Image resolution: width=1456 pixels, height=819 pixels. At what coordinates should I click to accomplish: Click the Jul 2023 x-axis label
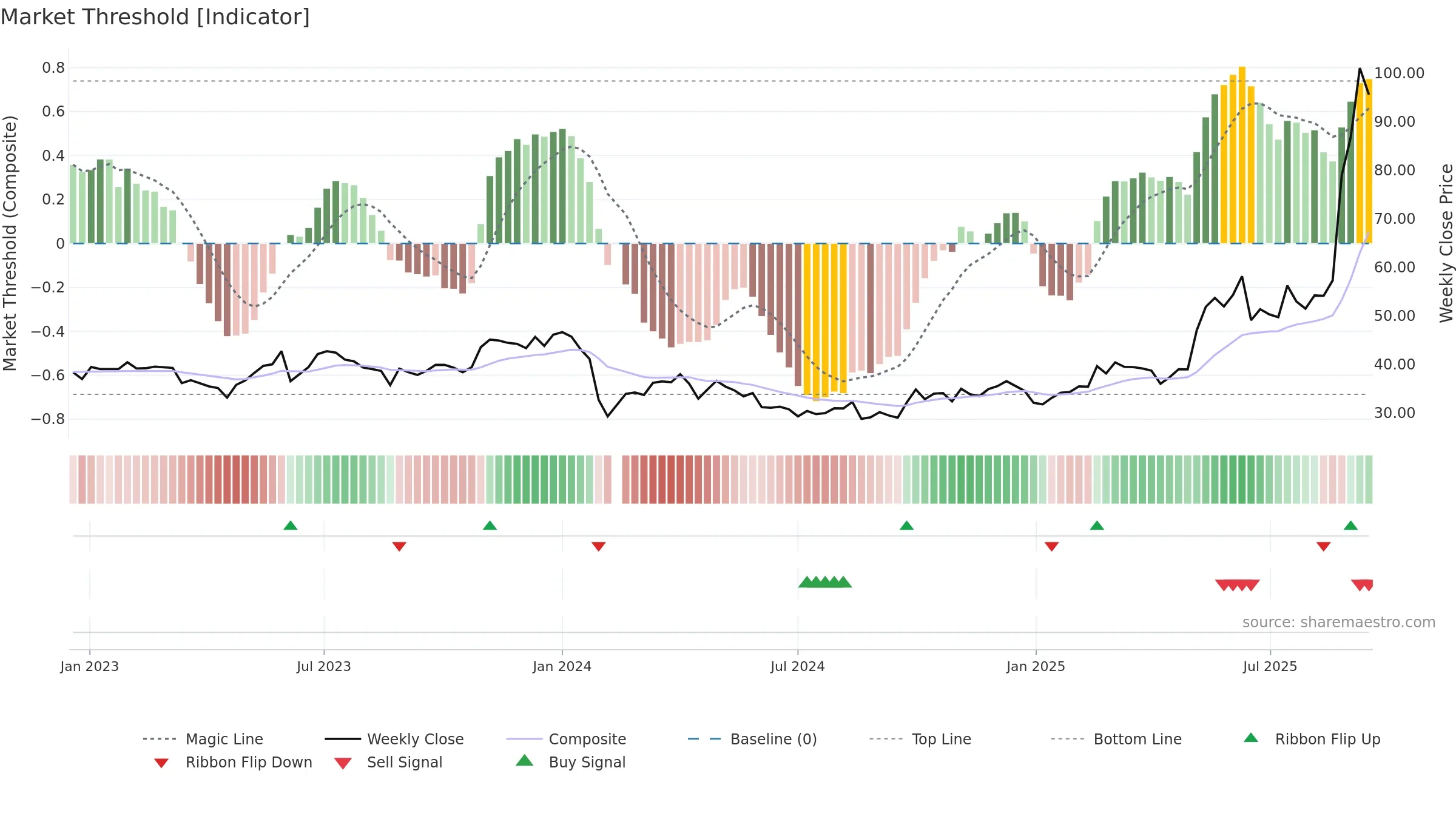[x=324, y=666]
